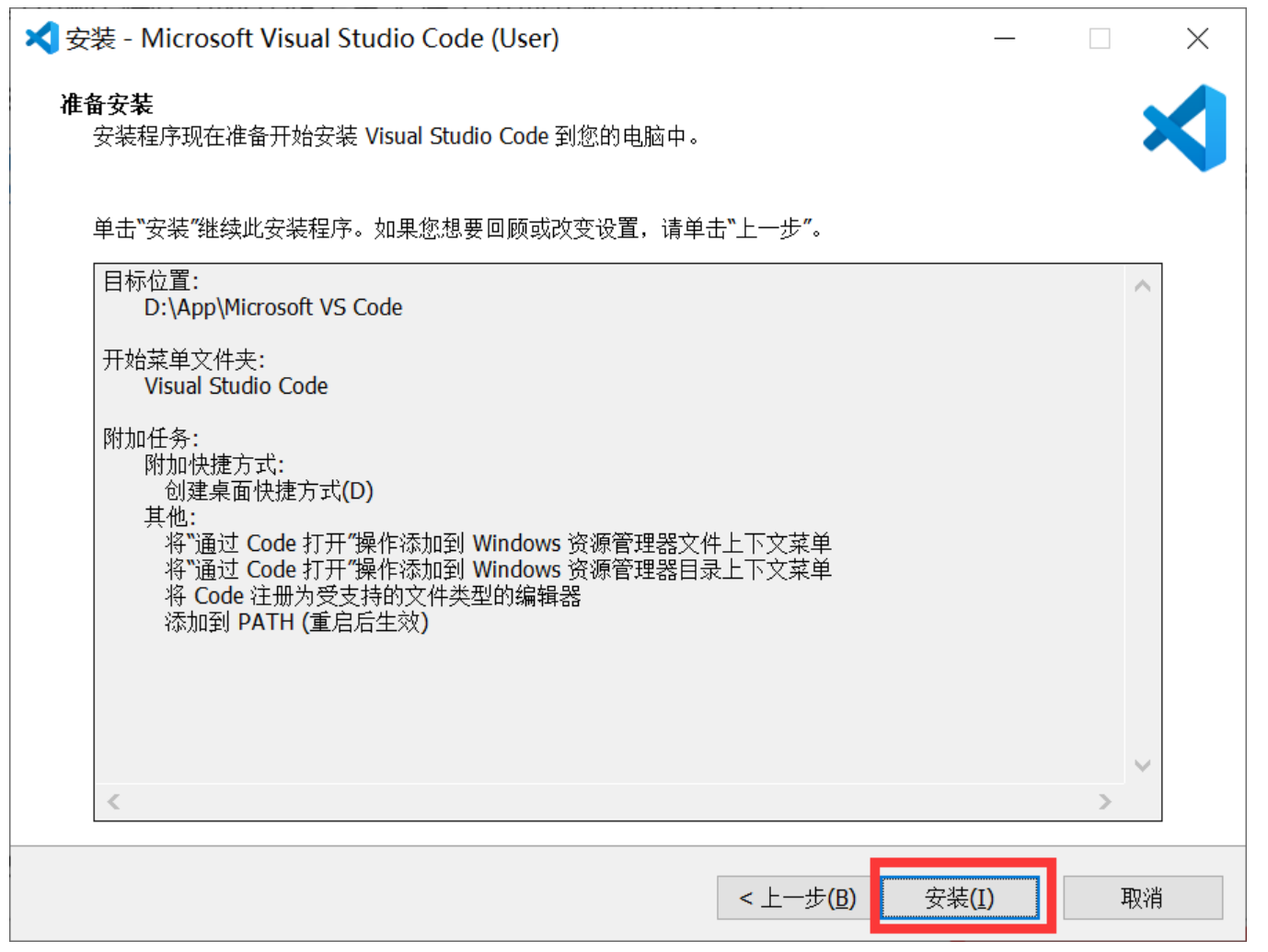Click '附加快捷方式:' line
This screenshot has width=1268, height=952.
213,465
